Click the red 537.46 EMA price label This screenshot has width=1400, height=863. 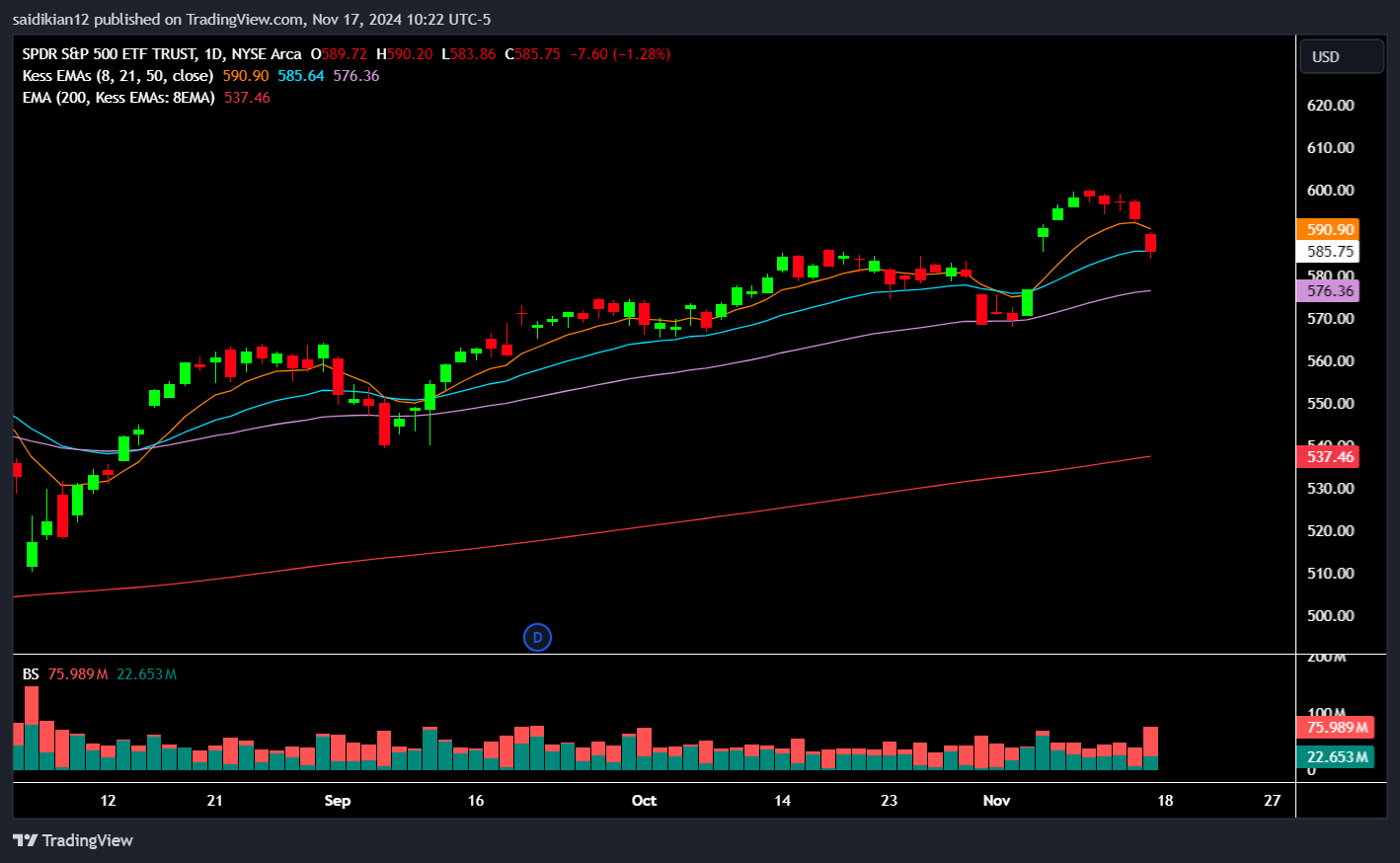(x=1329, y=456)
